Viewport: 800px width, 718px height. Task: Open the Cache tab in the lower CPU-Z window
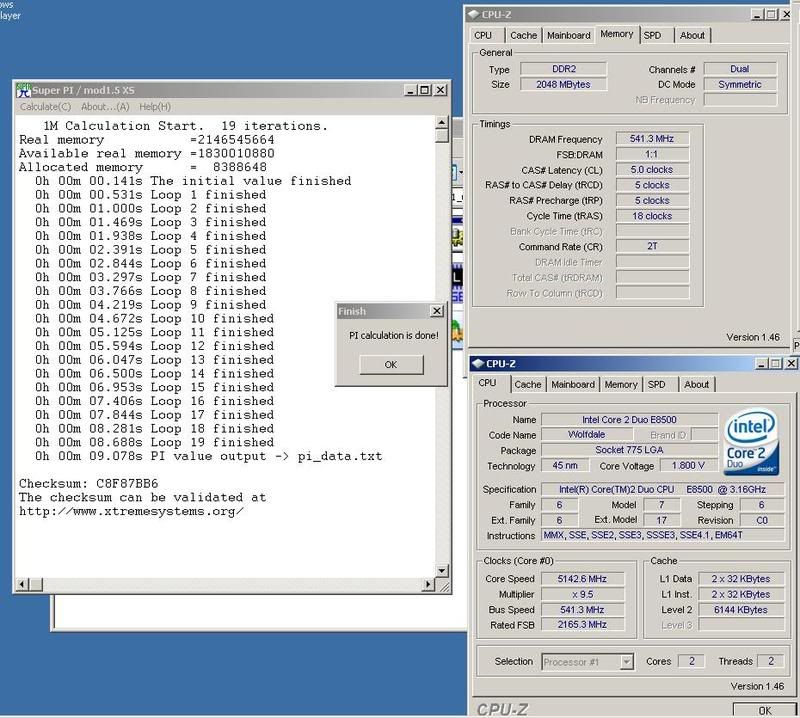click(x=528, y=384)
